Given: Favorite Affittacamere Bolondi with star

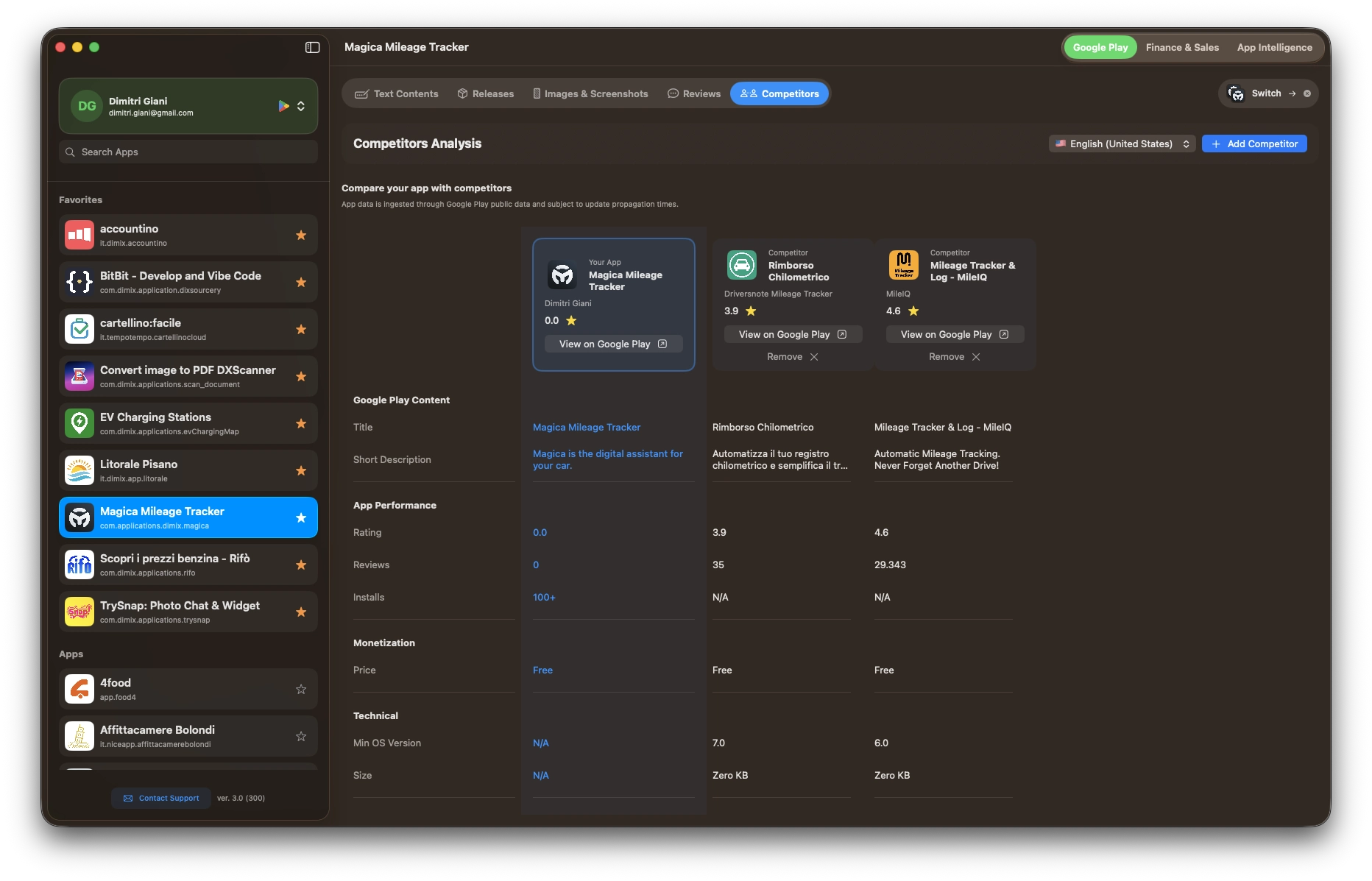Looking at the screenshot, I should click(301, 737).
